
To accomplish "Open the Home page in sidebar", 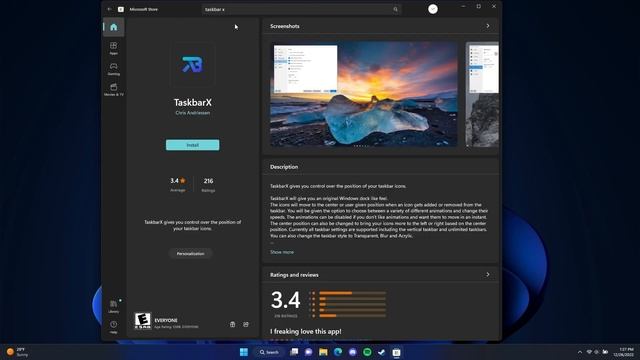I will coord(113,27).
